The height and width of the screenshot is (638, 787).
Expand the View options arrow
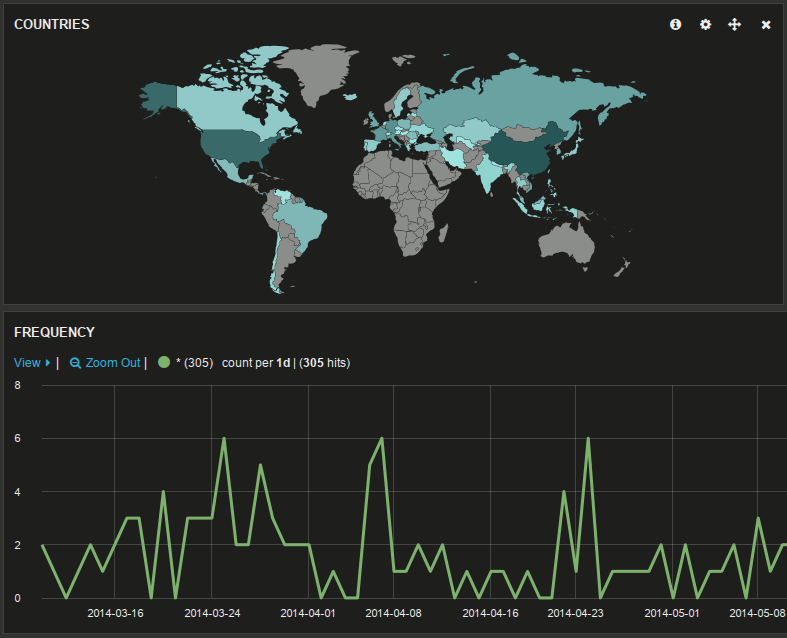coord(48,363)
